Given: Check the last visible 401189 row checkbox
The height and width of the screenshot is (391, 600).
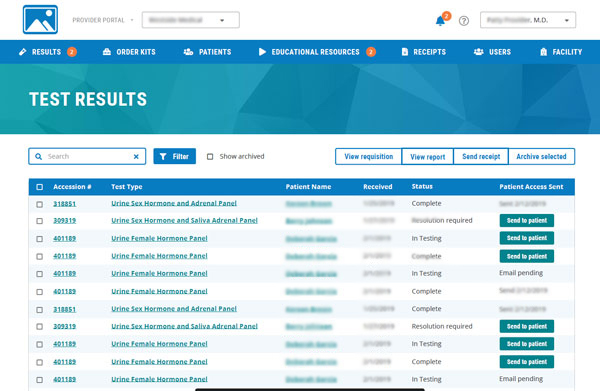Looking at the screenshot, I should click(x=39, y=380).
